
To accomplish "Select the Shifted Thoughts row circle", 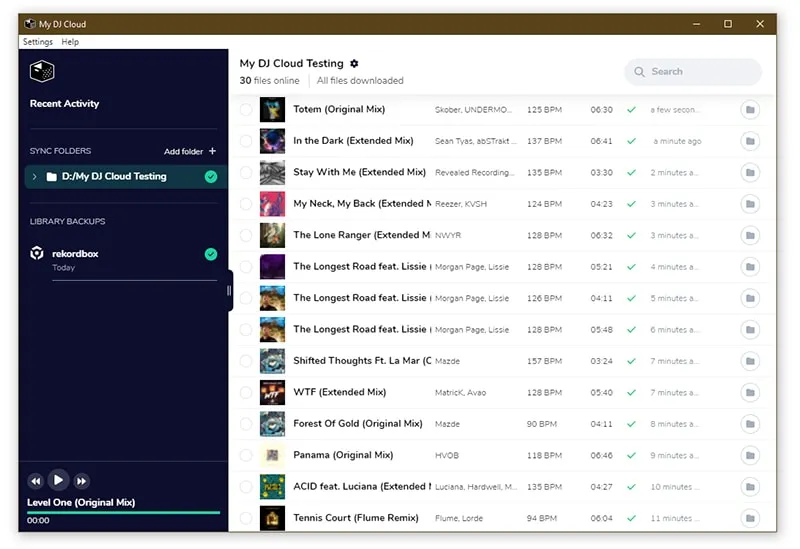I will [246, 361].
